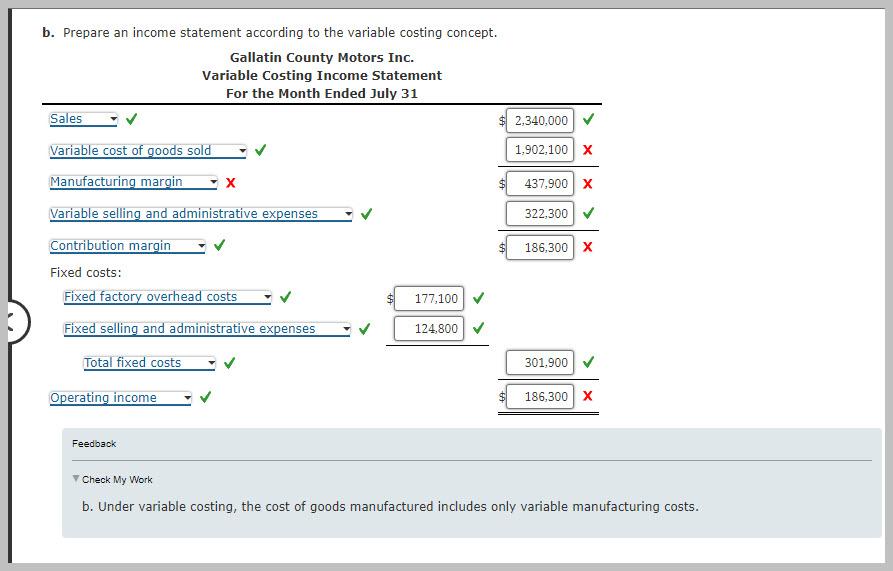
Task: Click the 'Variable Costing Income Statement' title
Action: (322, 76)
